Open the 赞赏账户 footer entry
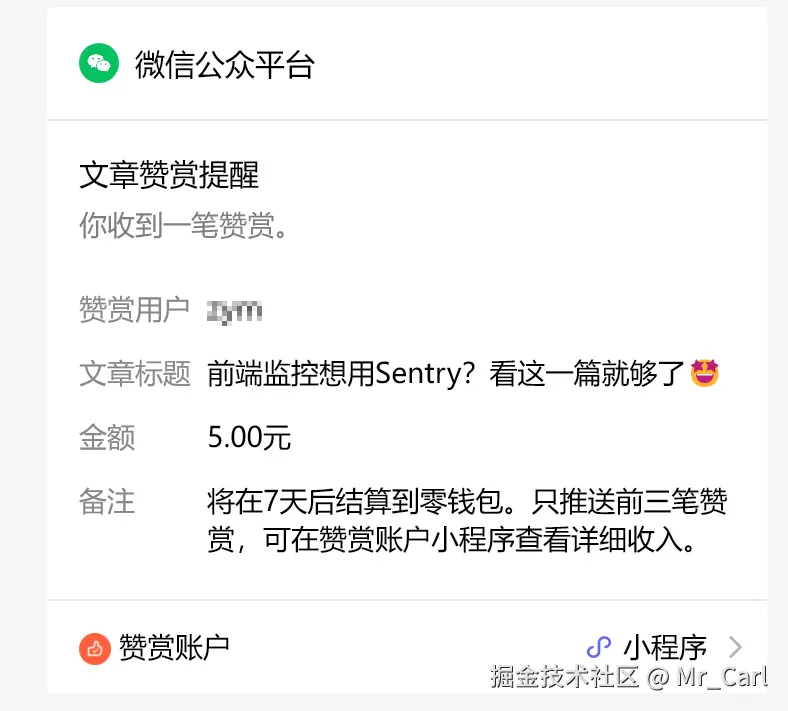 pyautogui.click(x=174, y=647)
